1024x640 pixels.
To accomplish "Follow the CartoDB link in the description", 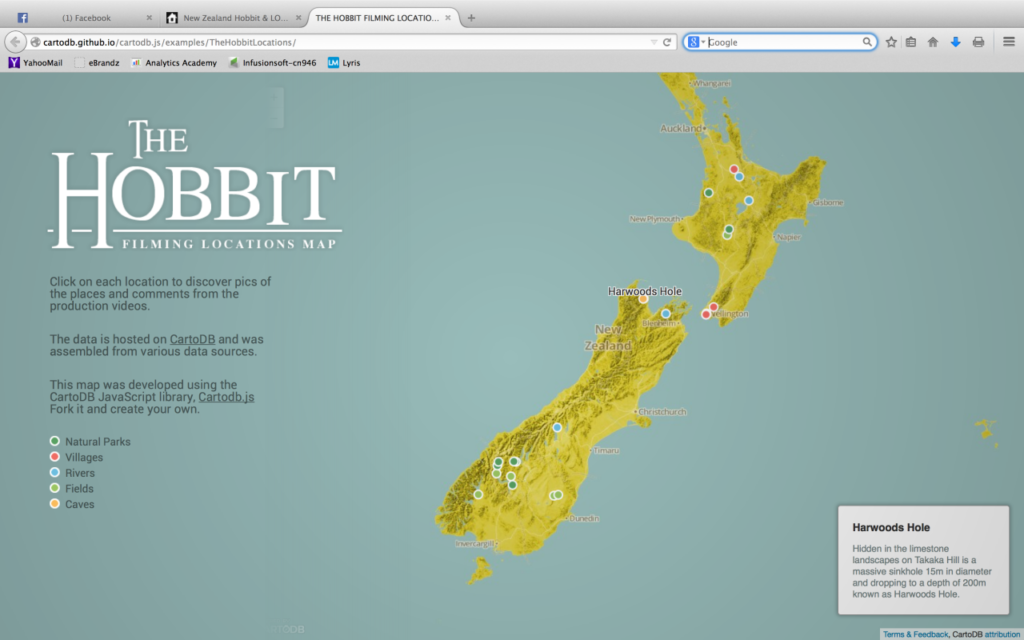I will coord(192,340).
